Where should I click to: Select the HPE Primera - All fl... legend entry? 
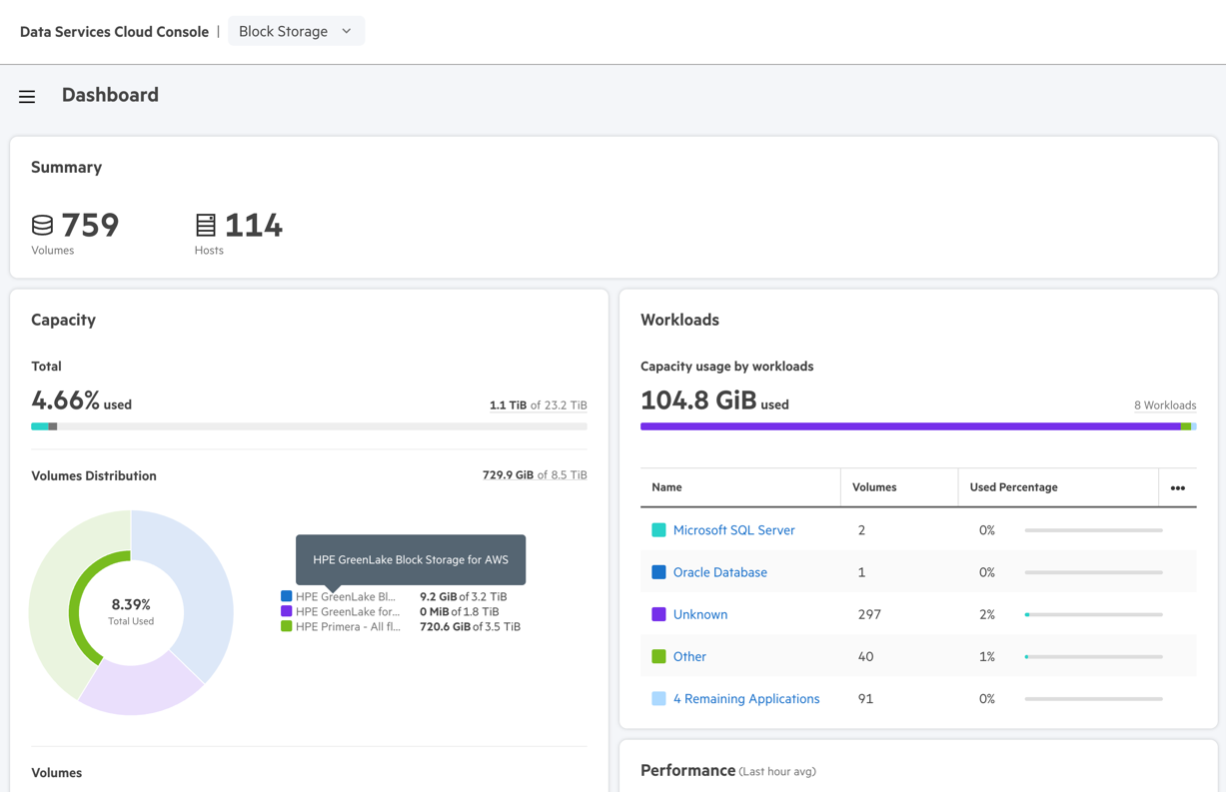(x=348, y=627)
